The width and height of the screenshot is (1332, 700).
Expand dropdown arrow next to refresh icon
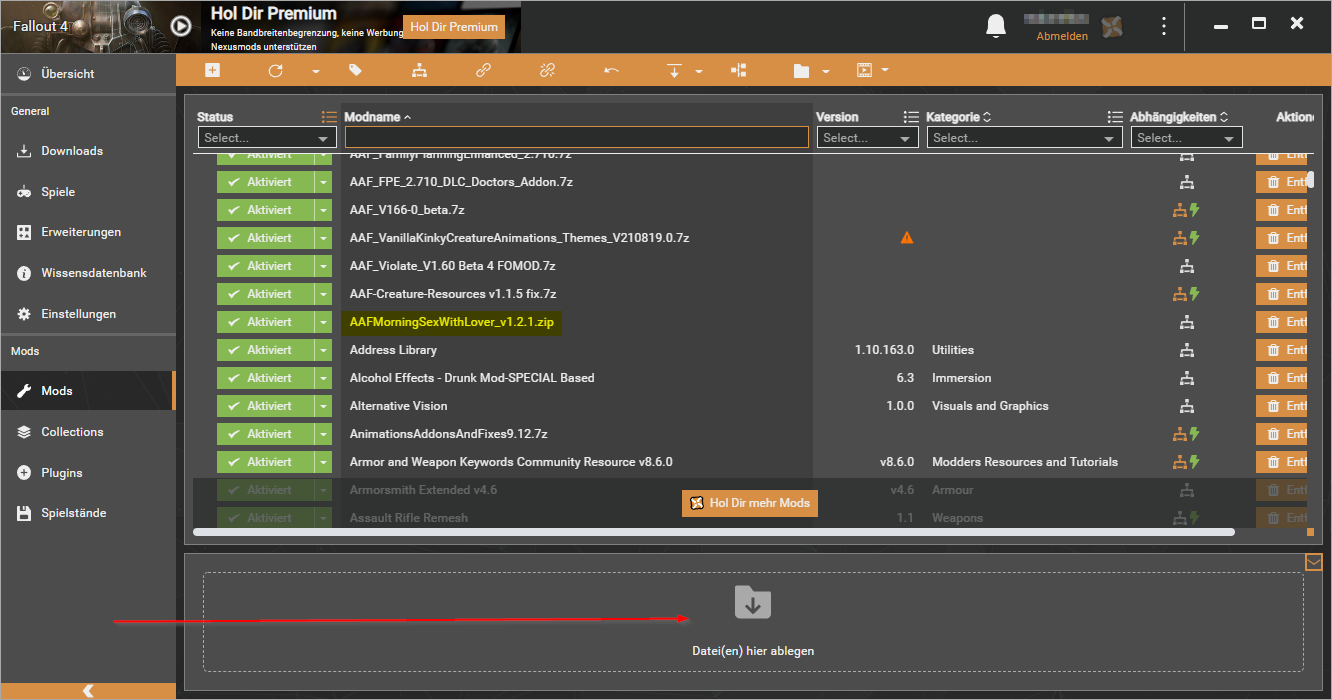click(316, 71)
